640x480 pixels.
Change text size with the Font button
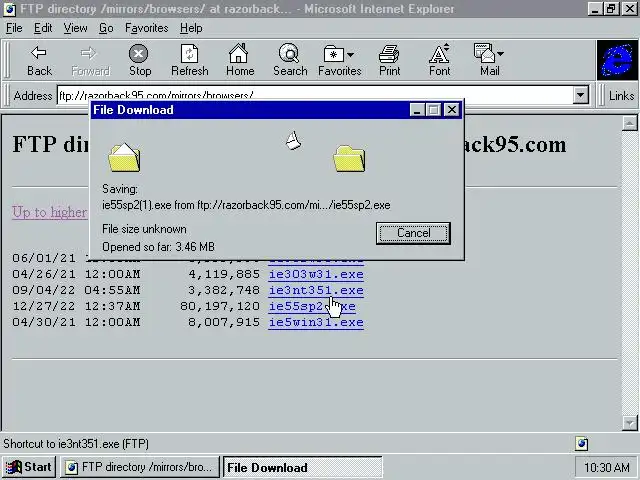coord(439,60)
